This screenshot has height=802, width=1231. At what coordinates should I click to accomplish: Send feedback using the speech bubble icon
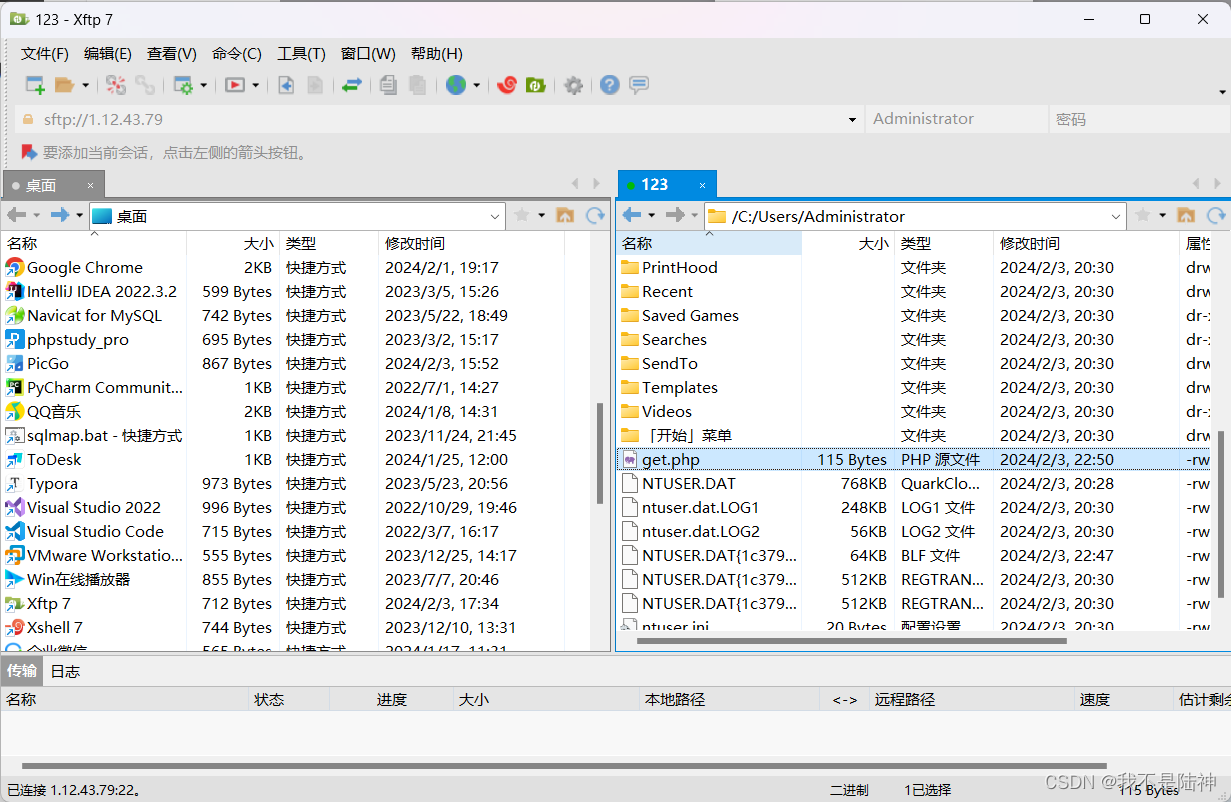(638, 85)
